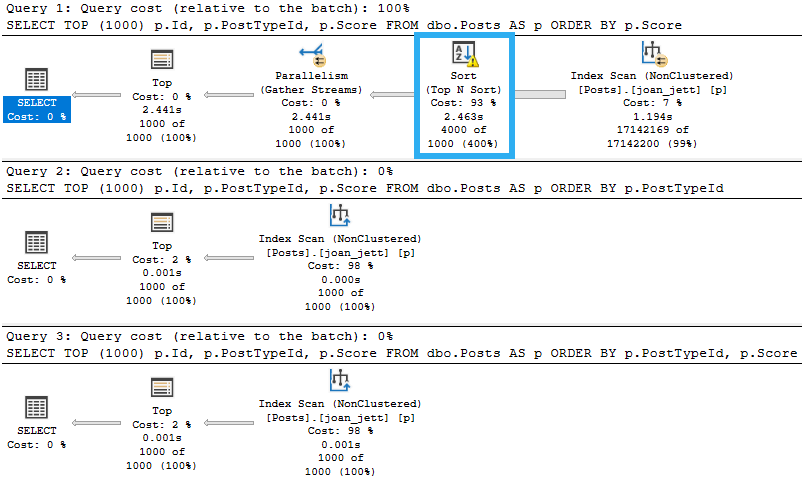Click the thick arrow from Index Scan to Sort
This screenshot has height=480, width=802.
tap(540, 95)
